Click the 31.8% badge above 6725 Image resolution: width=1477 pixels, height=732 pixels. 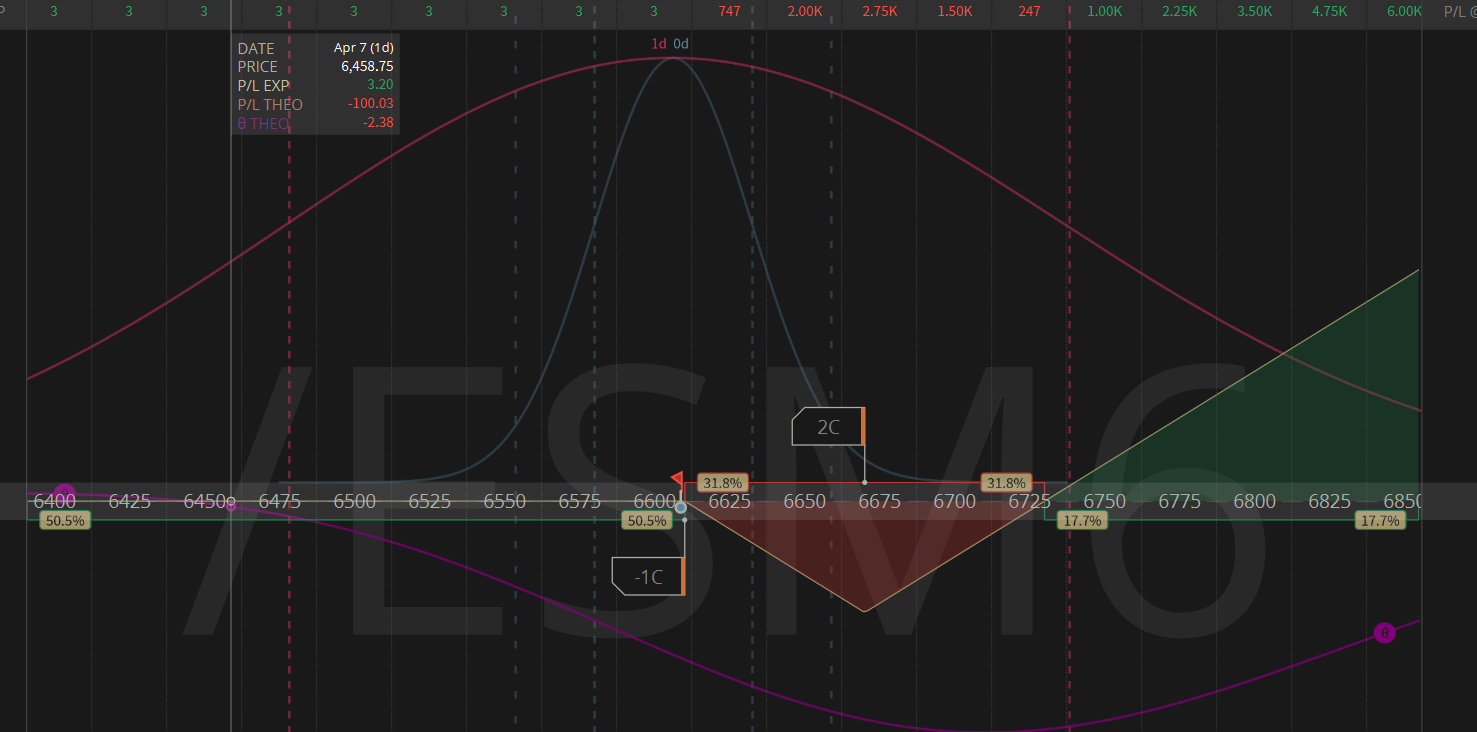pyautogui.click(x=1006, y=483)
